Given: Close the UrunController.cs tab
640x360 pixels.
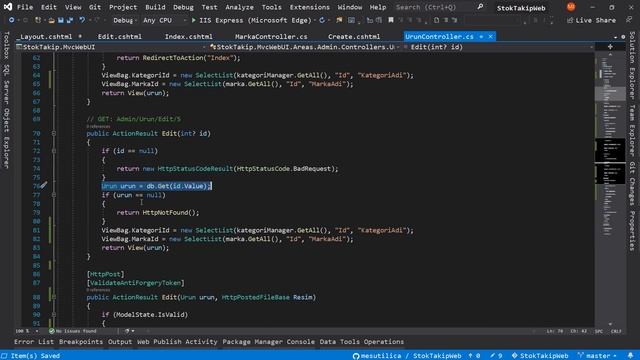Looking at the screenshot, I should click(x=490, y=36).
